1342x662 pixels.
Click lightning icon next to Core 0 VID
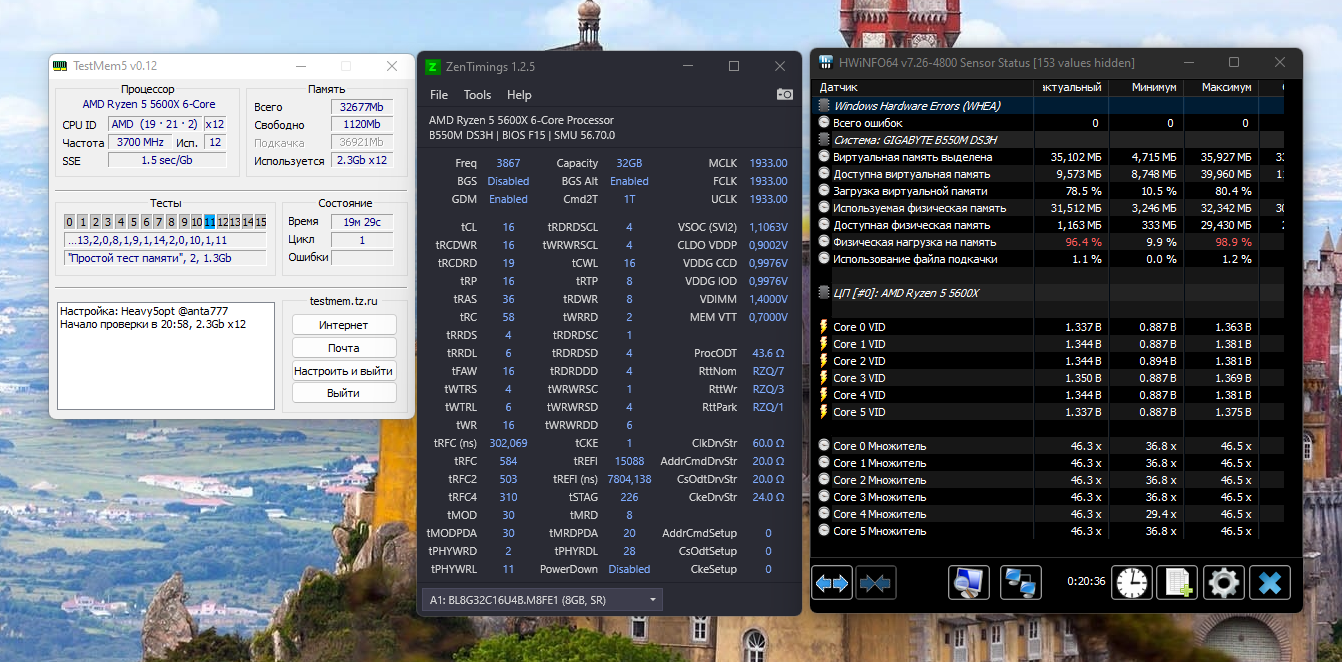pyautogui.click(x=824, y=327)
